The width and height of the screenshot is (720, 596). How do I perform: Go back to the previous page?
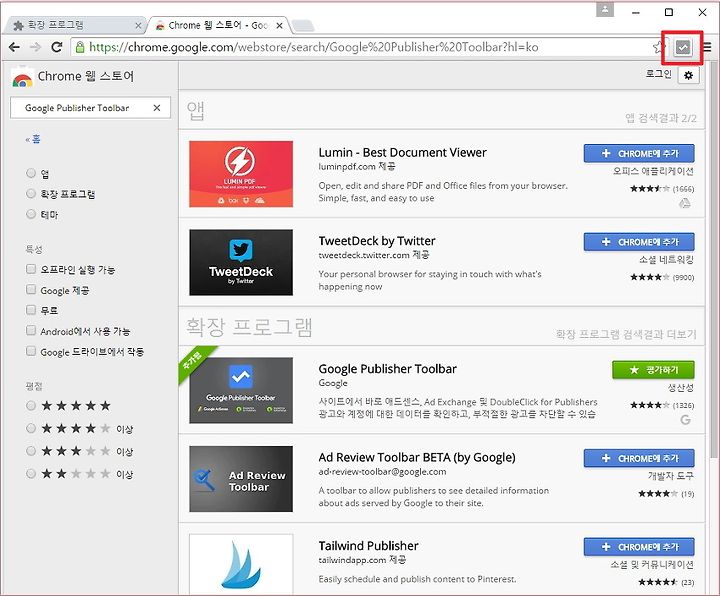[14, 47]
